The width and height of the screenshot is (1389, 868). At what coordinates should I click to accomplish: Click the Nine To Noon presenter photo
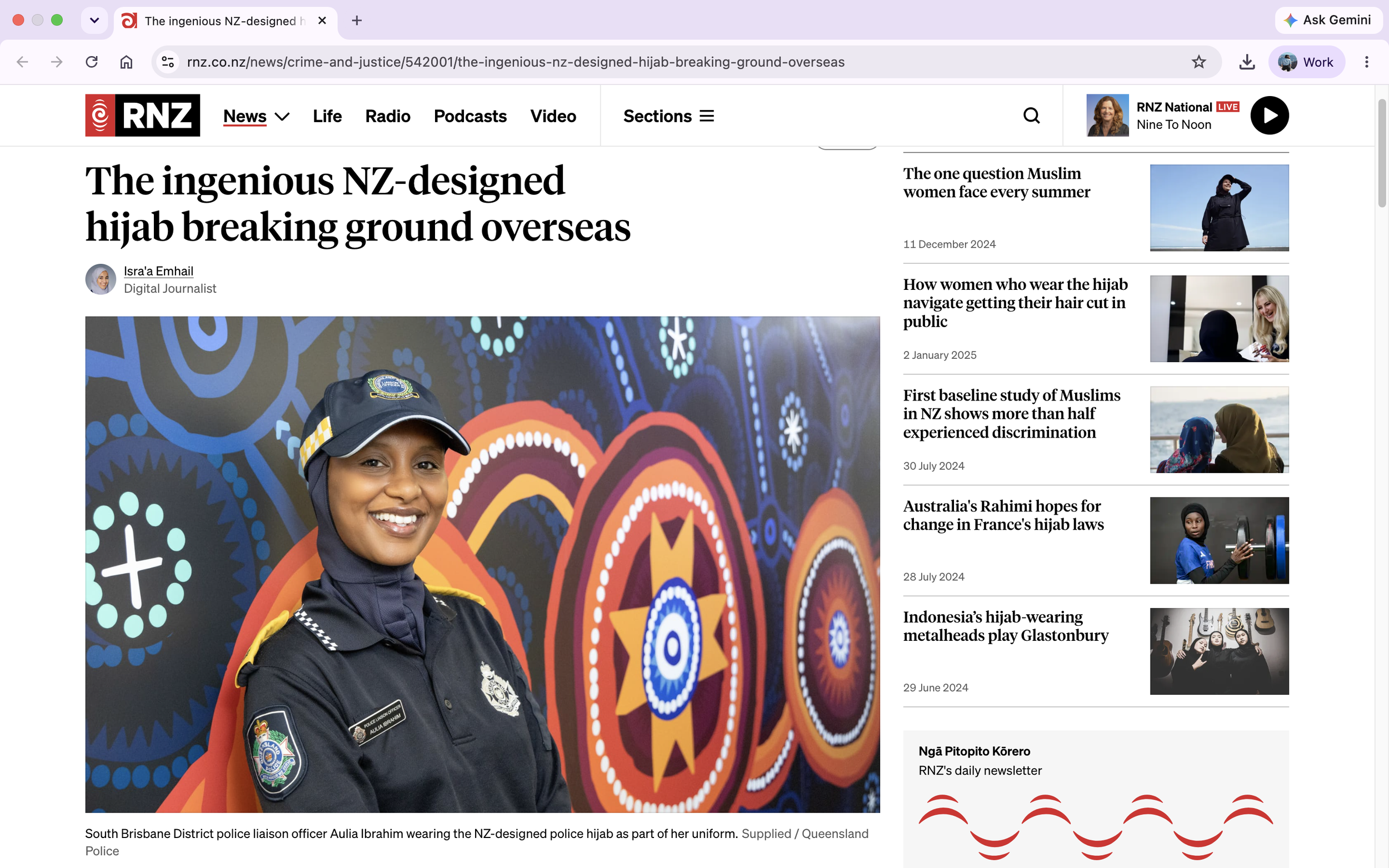point(1107,116)
